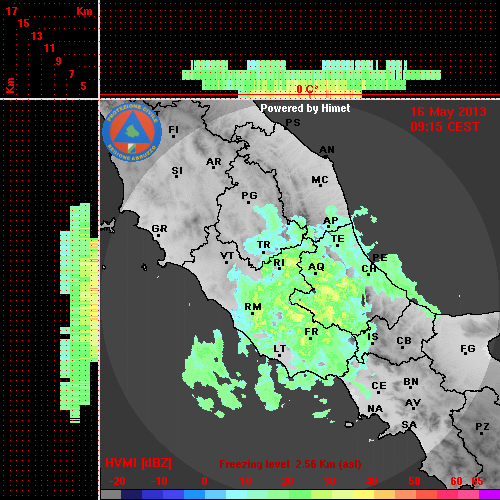Viewport: 500px width, 500px height.
Task: Click the 17 Km altitude scale label
Action: (x=11, y=11)
